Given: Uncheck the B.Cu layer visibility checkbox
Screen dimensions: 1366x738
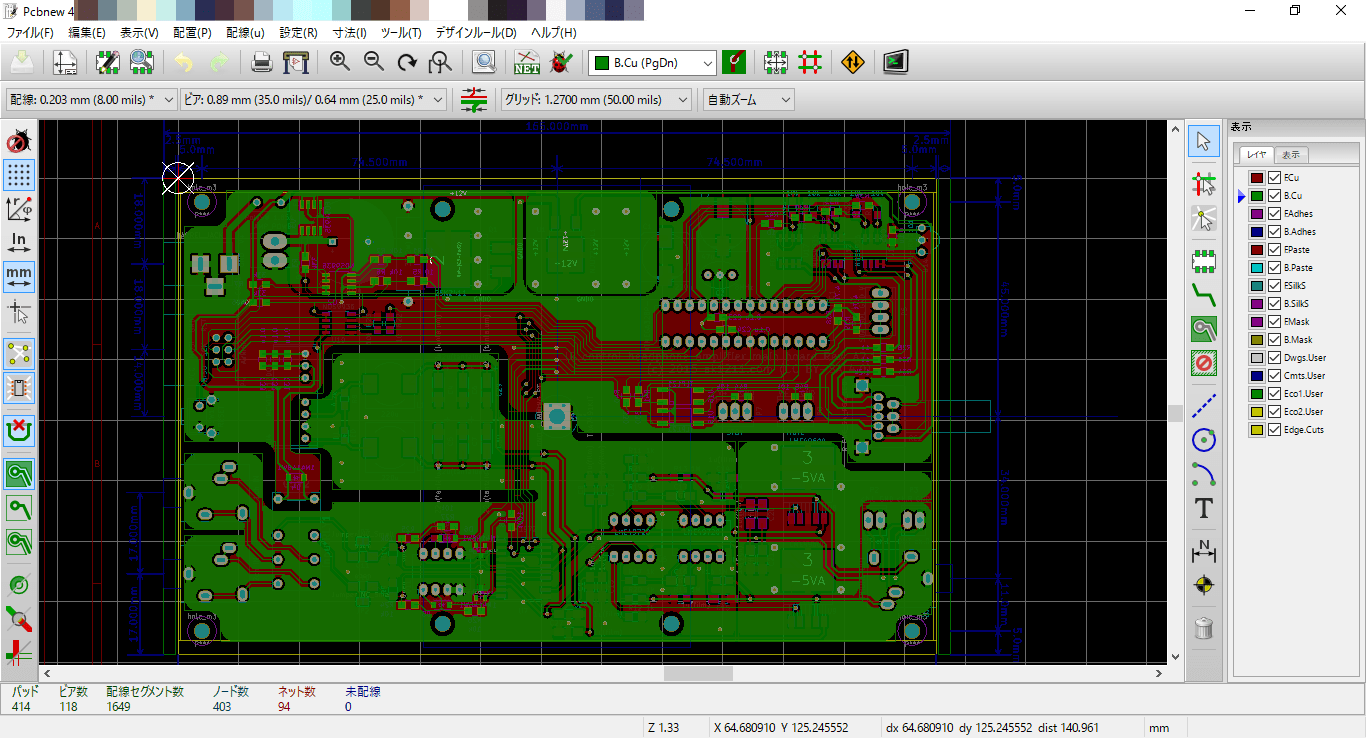Looking at the screenshot, I should pos(1274,195).
